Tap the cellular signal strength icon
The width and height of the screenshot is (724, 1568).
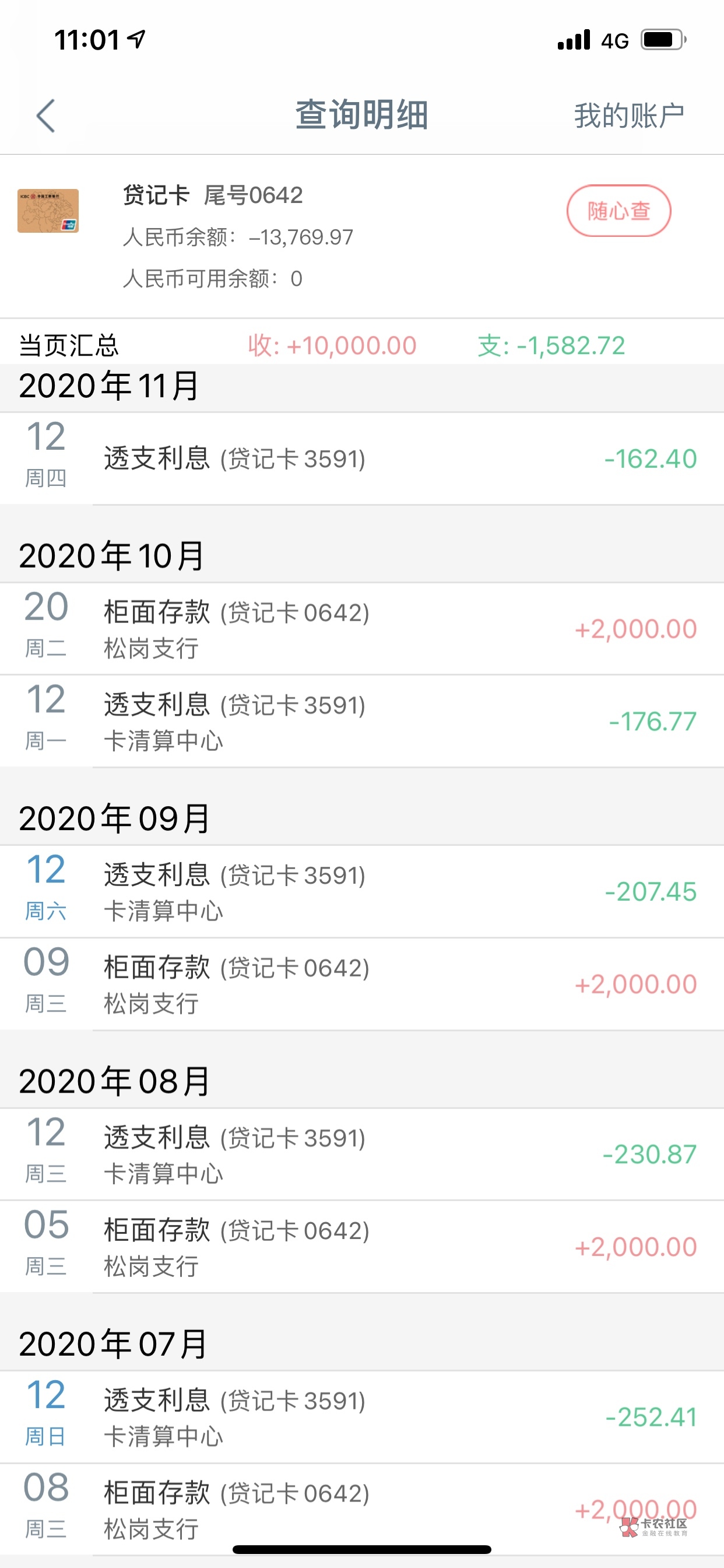pyautogui.click(x=573, y=40)
